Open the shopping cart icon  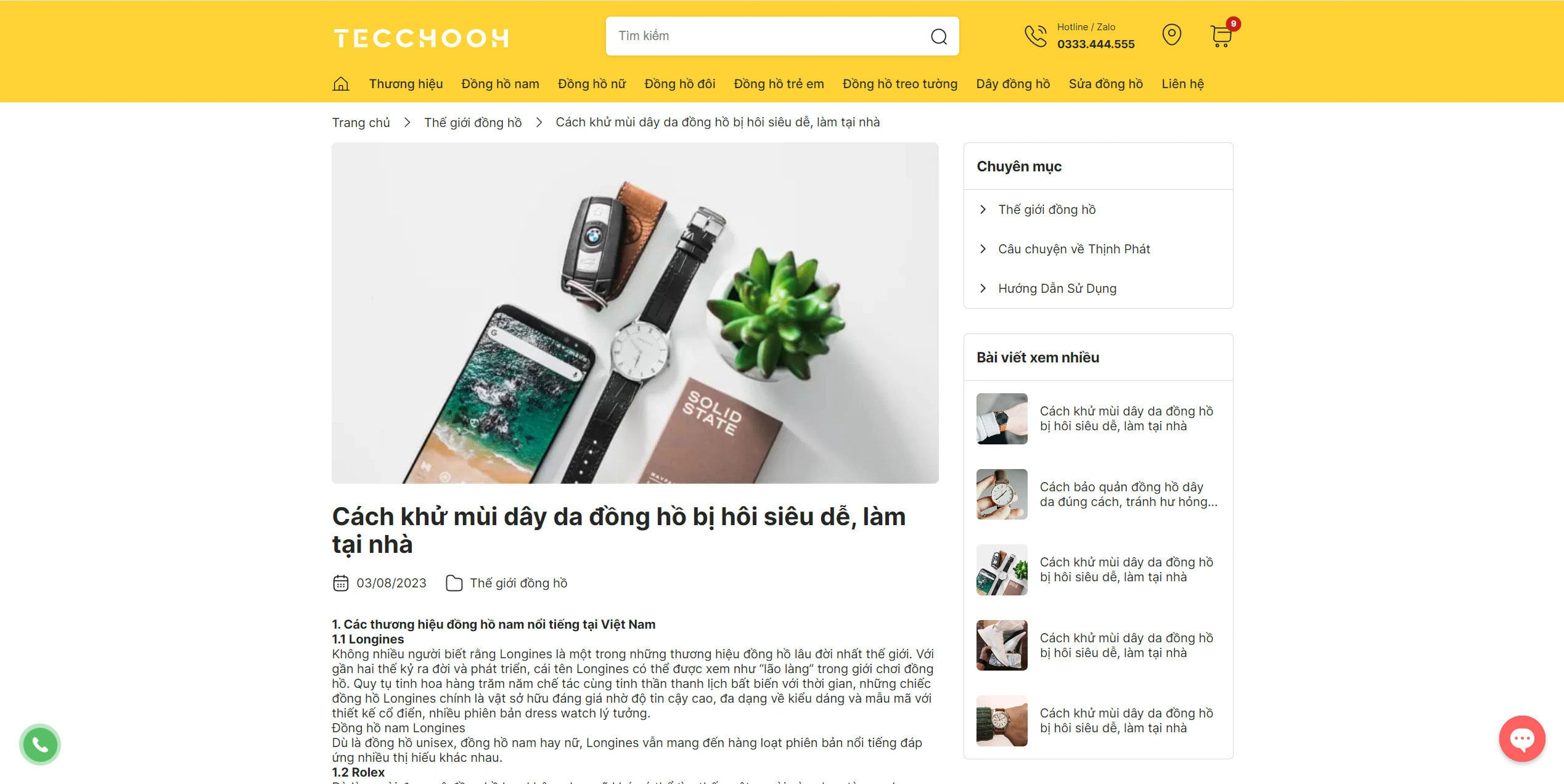[x=1221, y=36]
